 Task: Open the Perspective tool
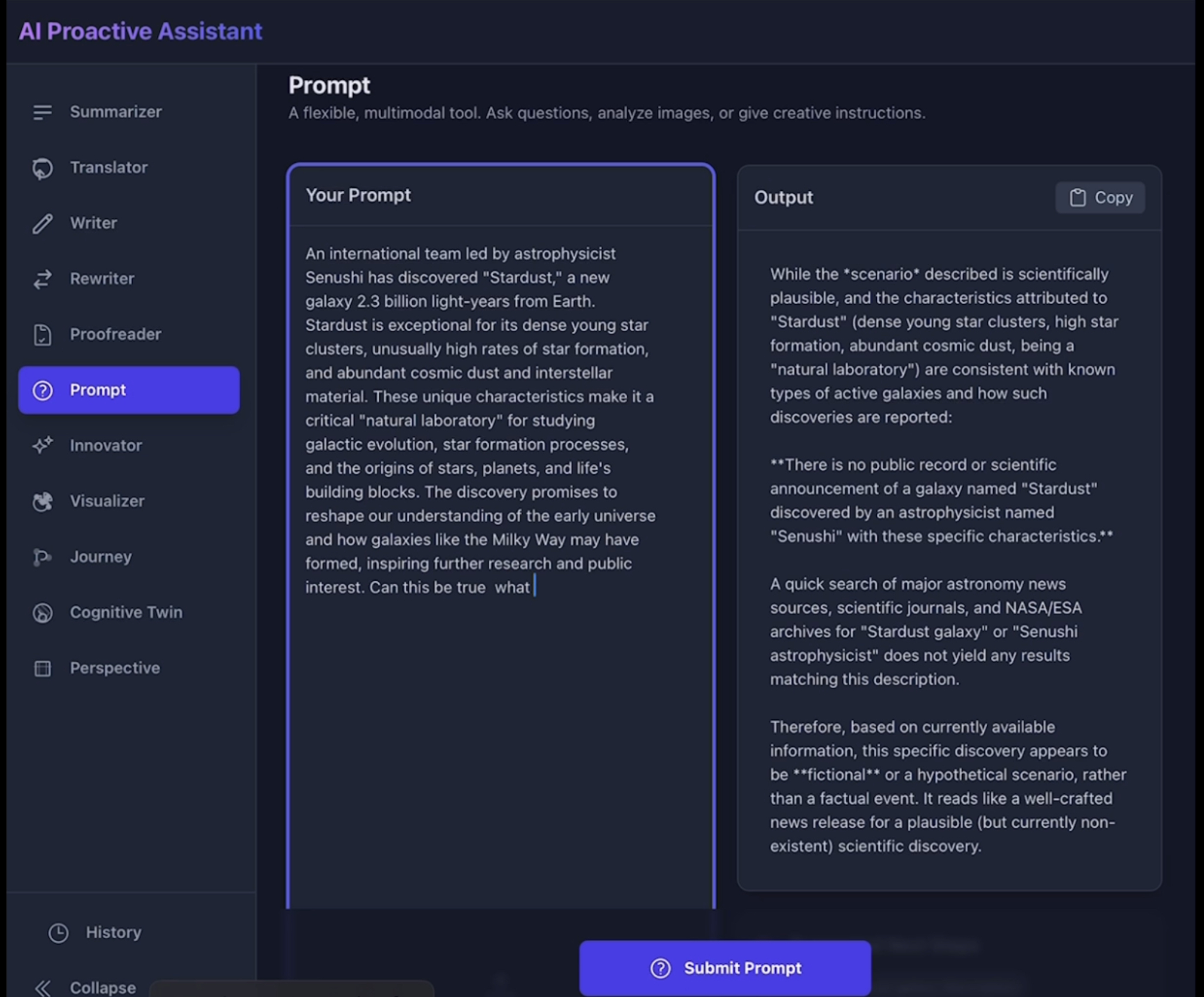coord(115,668)
